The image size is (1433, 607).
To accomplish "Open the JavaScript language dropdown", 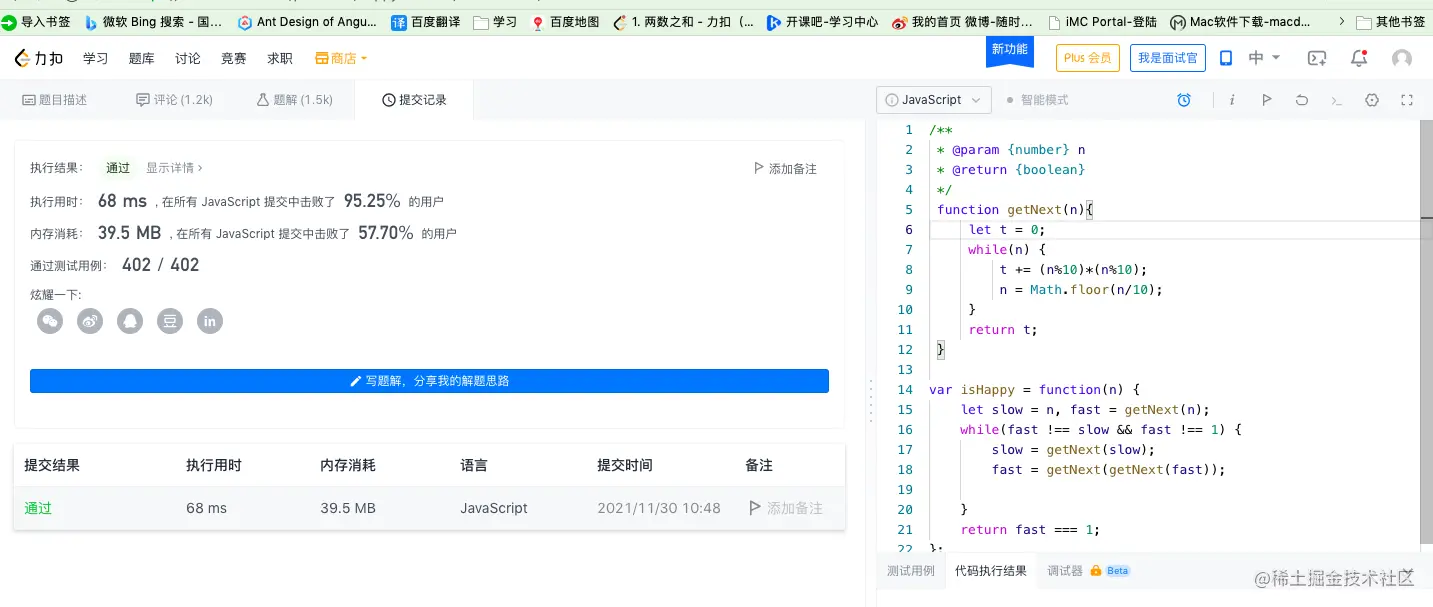I will point(934,100).
